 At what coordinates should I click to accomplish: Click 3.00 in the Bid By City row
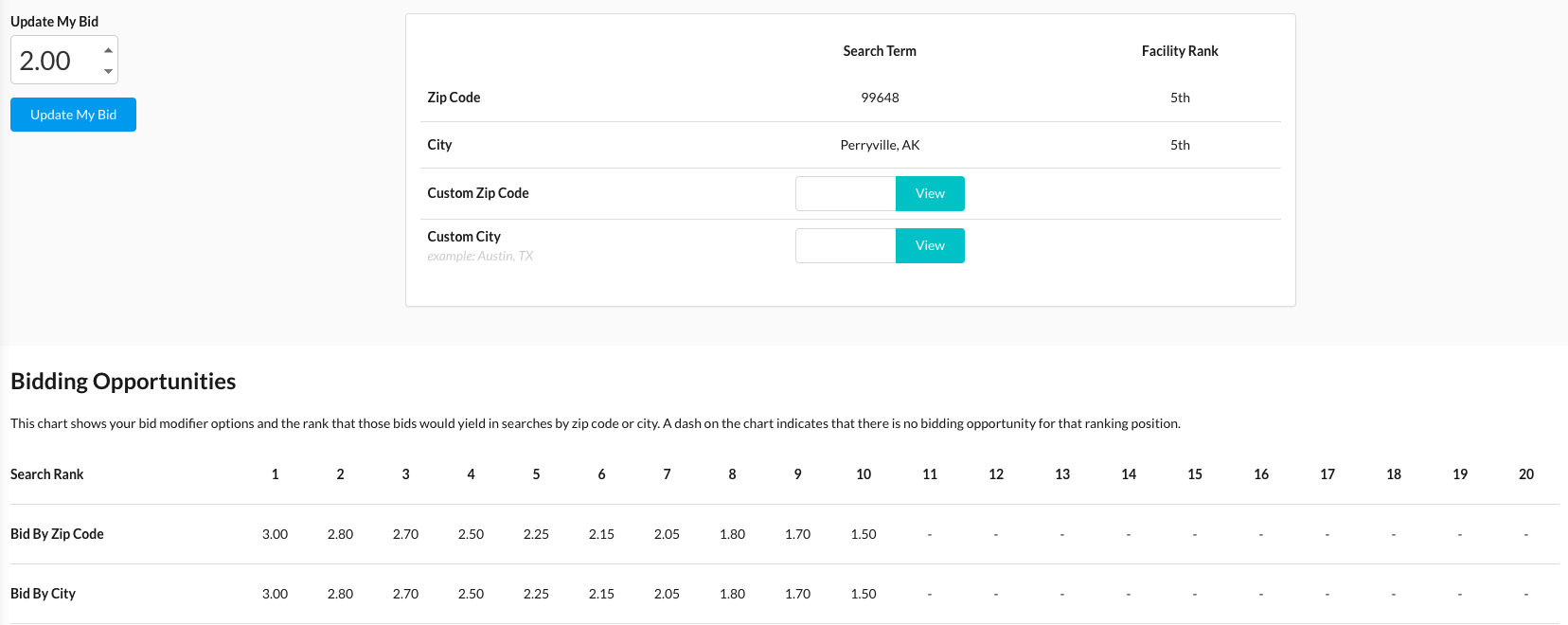[276, 594]
